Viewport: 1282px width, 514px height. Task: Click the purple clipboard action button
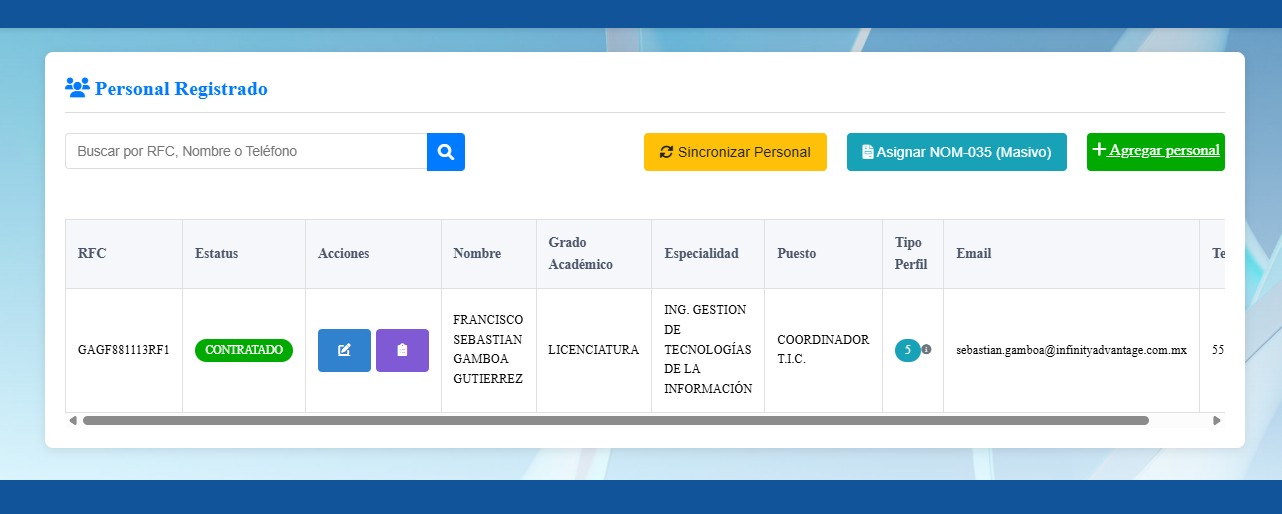402,350
